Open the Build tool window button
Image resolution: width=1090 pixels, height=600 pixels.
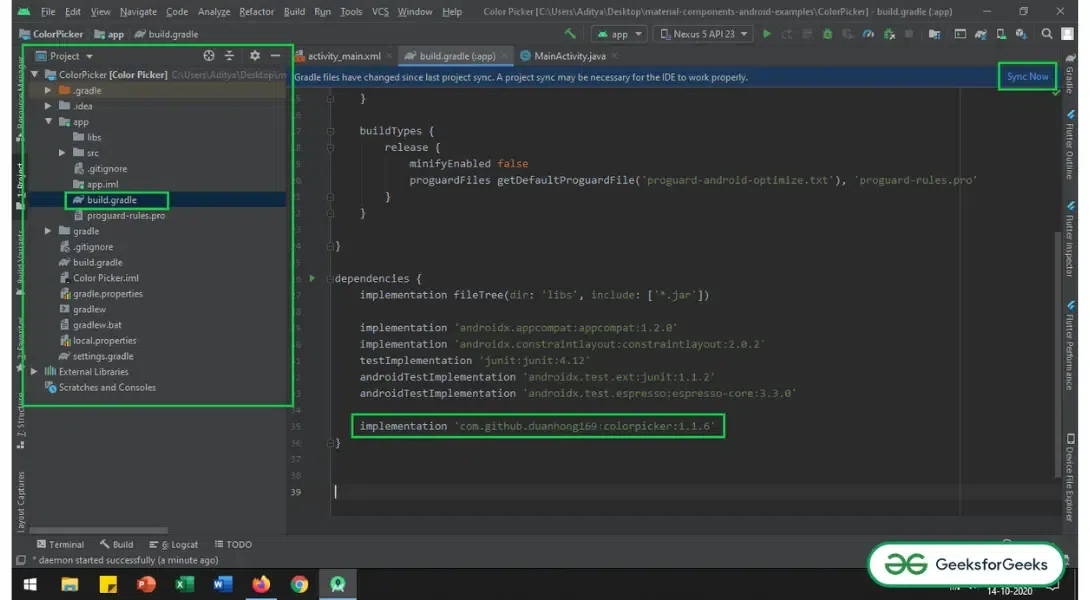116,544
